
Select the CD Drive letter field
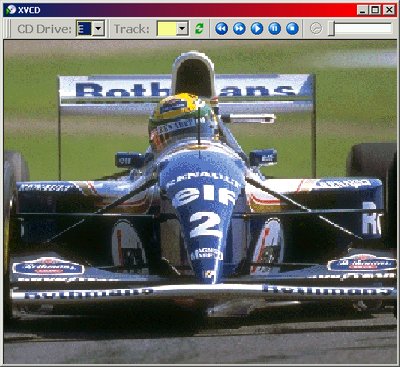(84, 29)
